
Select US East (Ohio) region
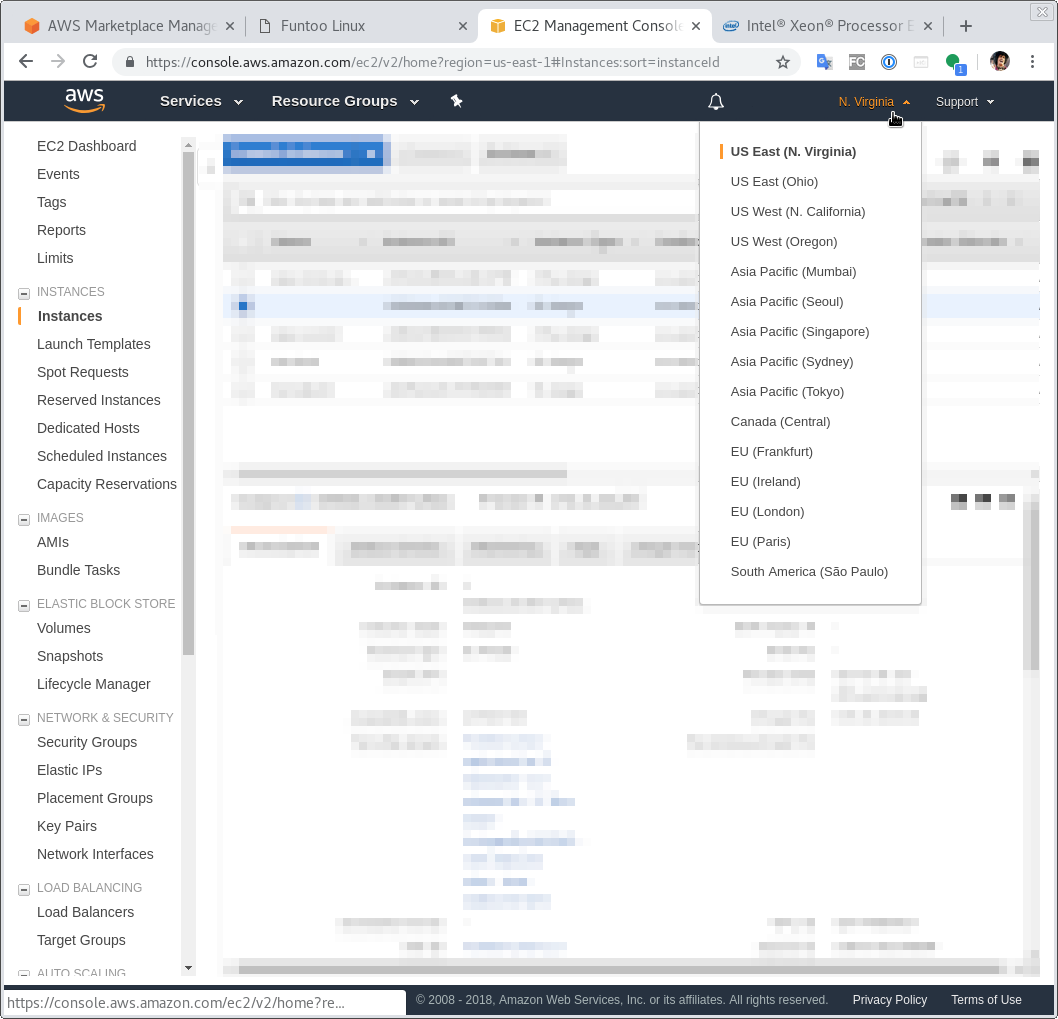click(x=774, y=182)
